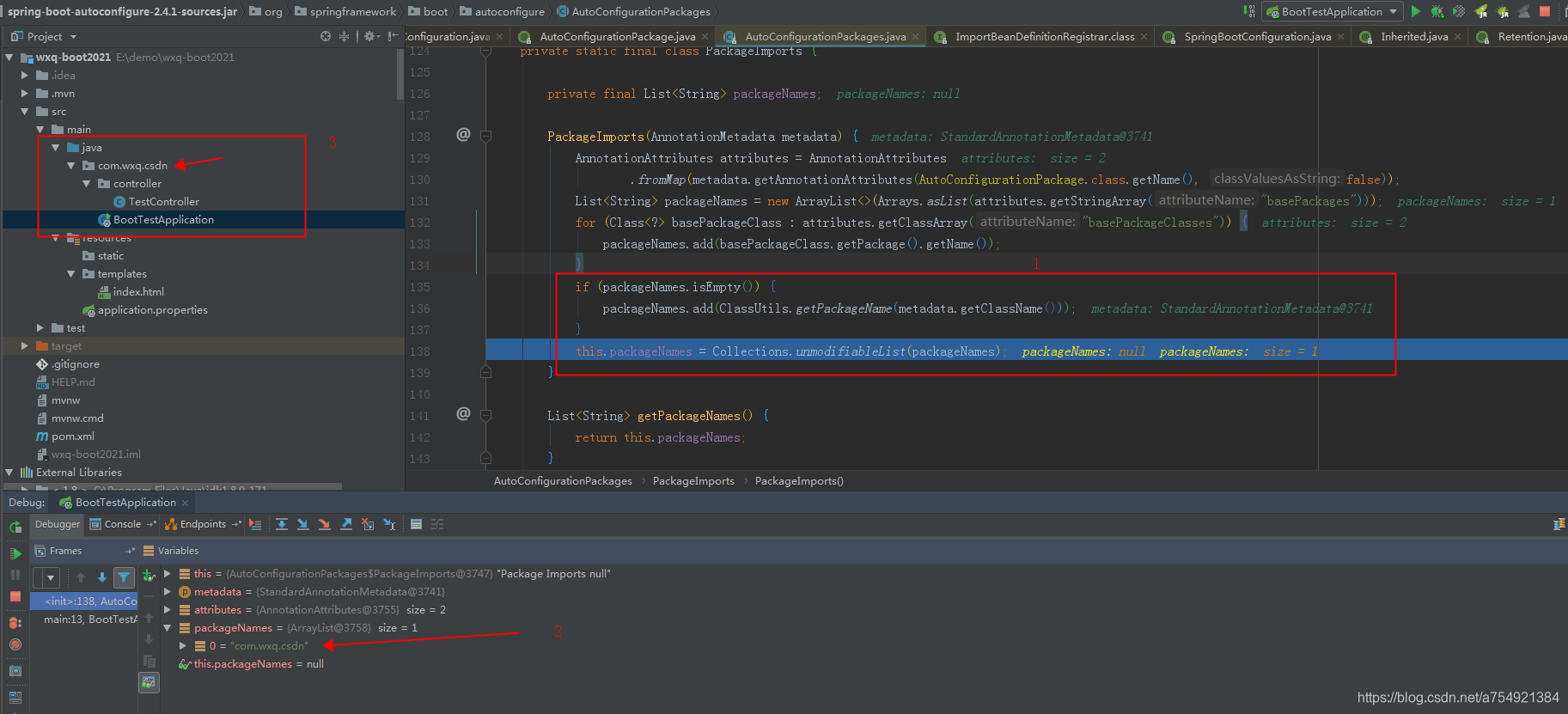Click the AutoConfigurationPackages breadcrumb below the editor

pyautogui.click(x=563, y=481)
